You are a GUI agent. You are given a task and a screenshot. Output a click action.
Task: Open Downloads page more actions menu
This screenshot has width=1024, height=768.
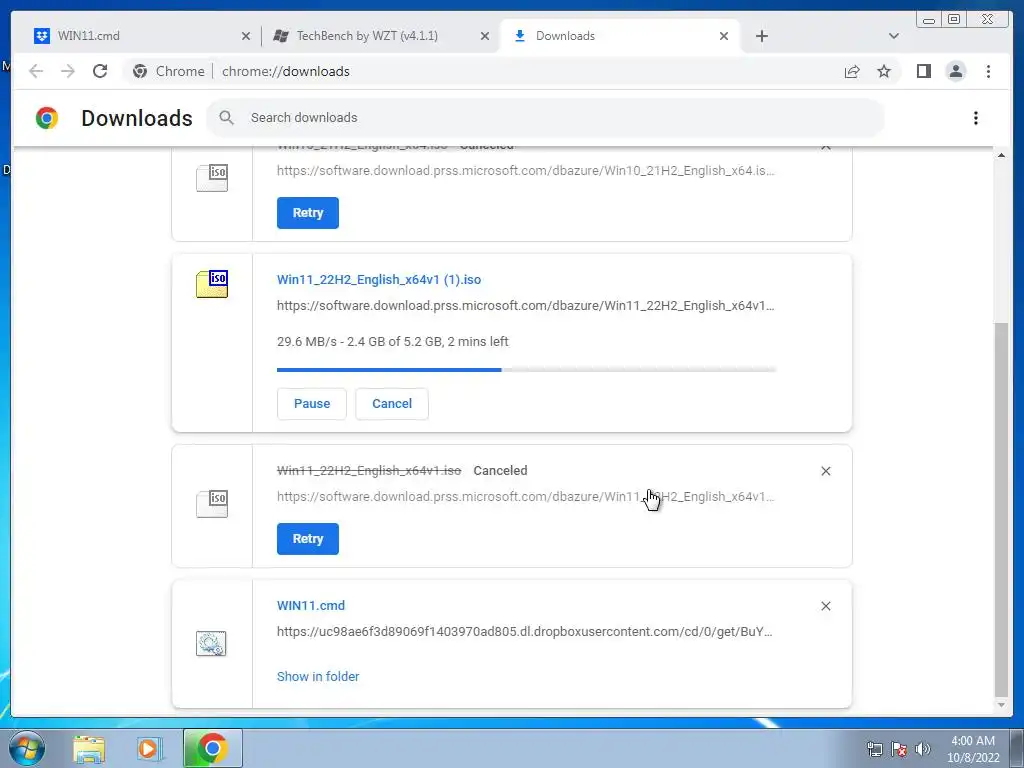pyautogui.click(x=976, y=118)
